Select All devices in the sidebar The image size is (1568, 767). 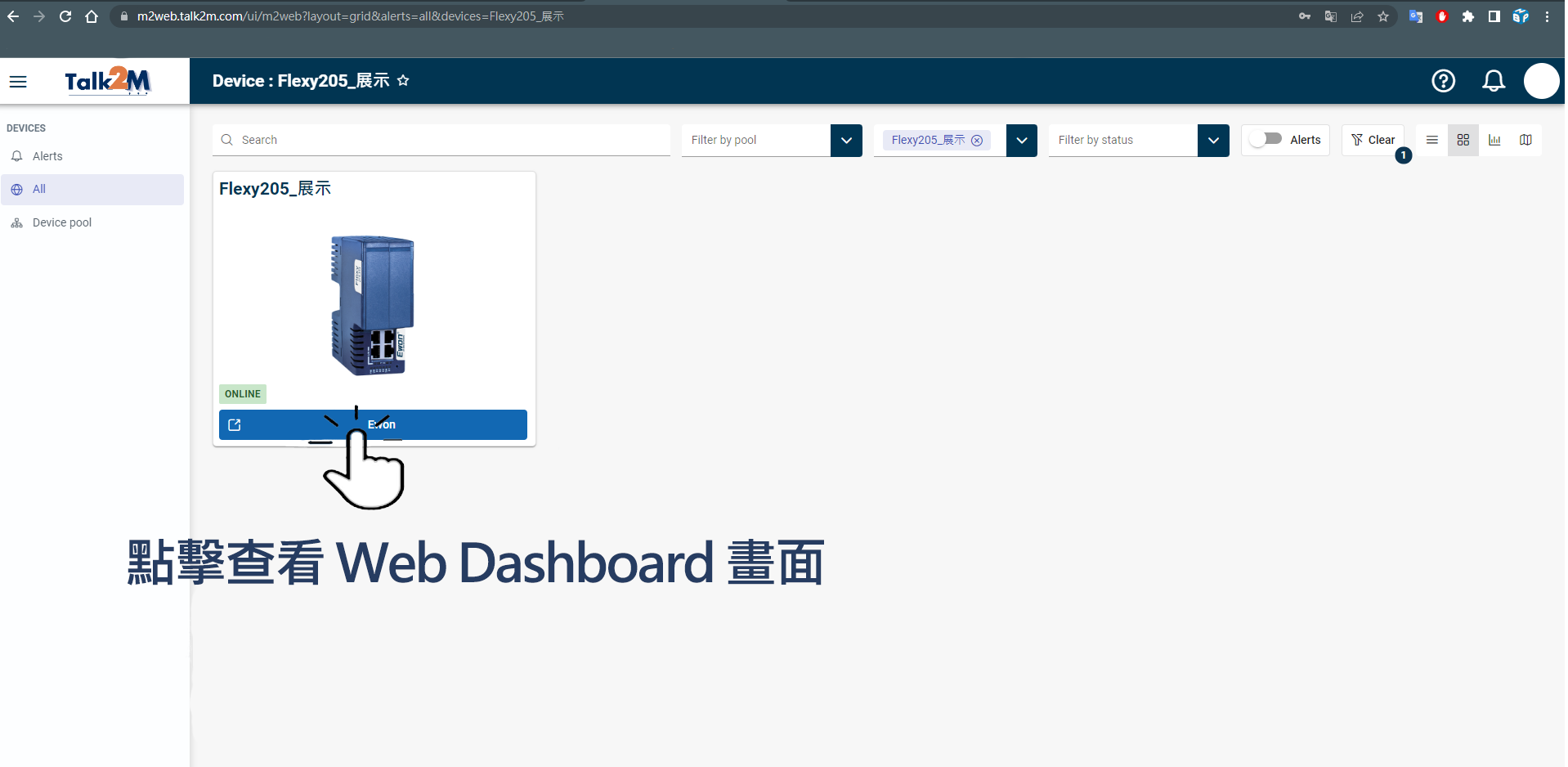point(92,189)
